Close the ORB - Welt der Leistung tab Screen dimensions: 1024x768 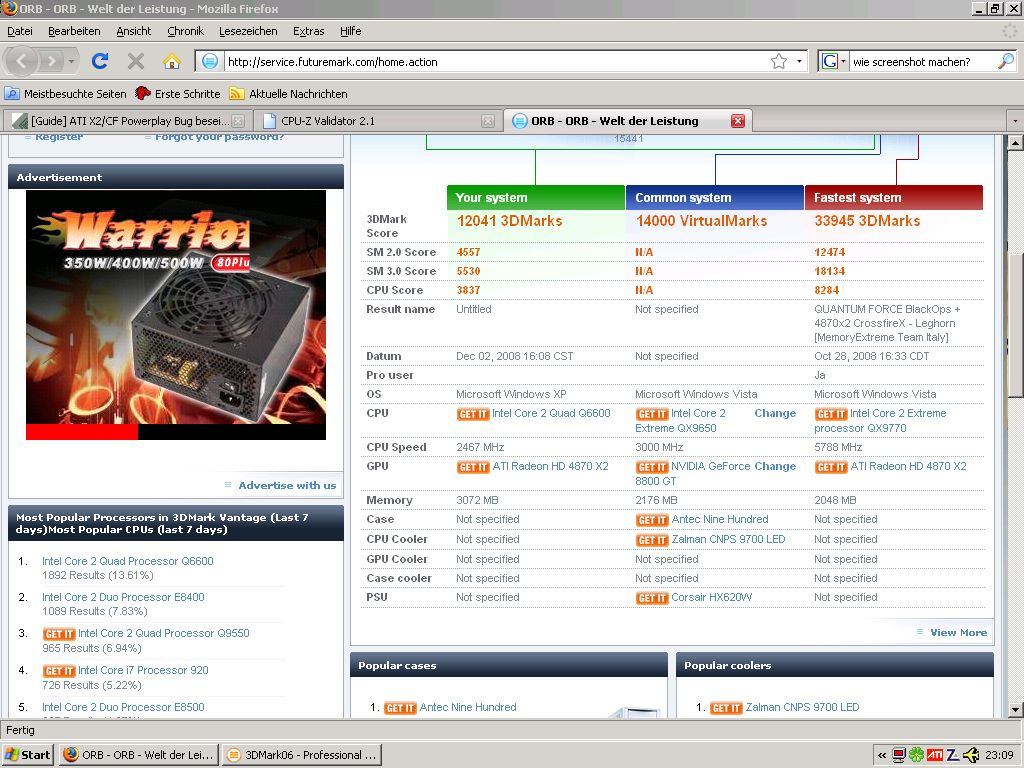click(738, 121)
